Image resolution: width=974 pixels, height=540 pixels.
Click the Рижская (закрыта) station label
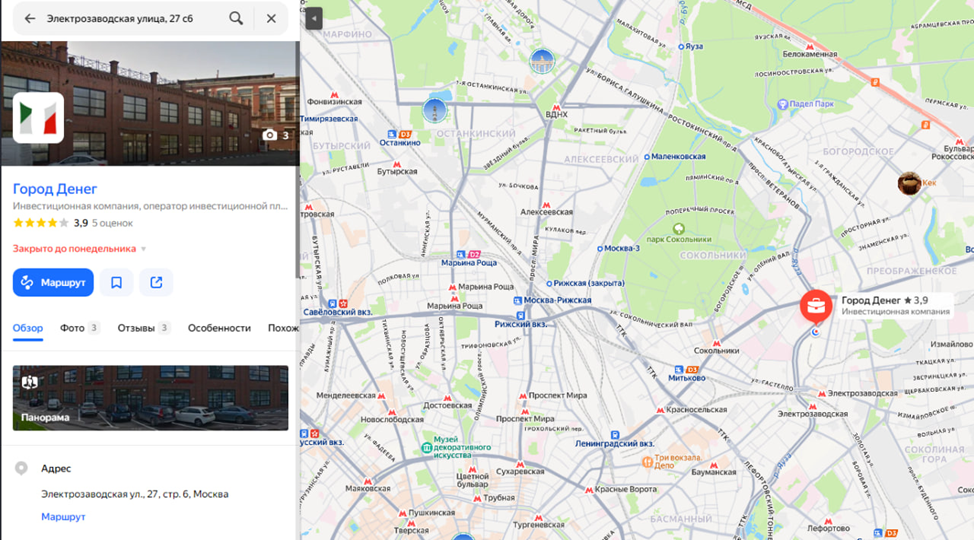coord(585,283)
